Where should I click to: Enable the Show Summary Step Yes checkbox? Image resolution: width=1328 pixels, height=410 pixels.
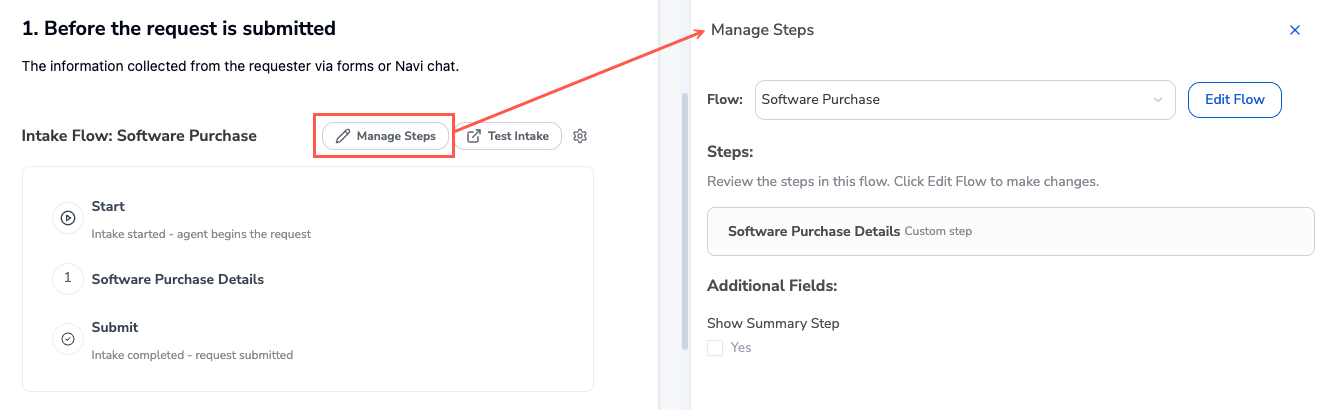715,348
